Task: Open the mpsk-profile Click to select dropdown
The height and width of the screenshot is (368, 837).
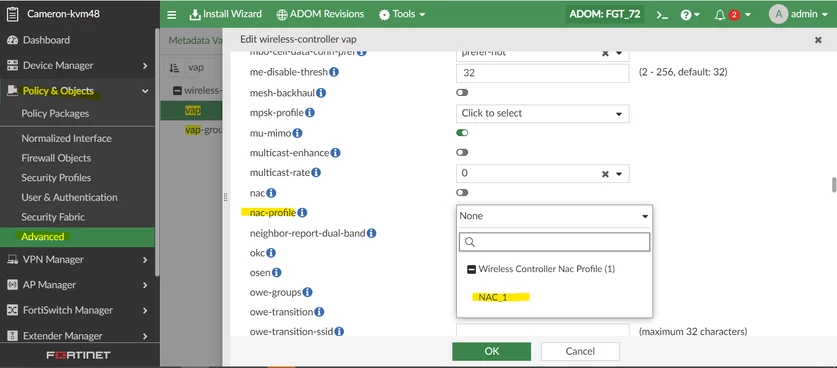Action: click(x=542, y=113)
